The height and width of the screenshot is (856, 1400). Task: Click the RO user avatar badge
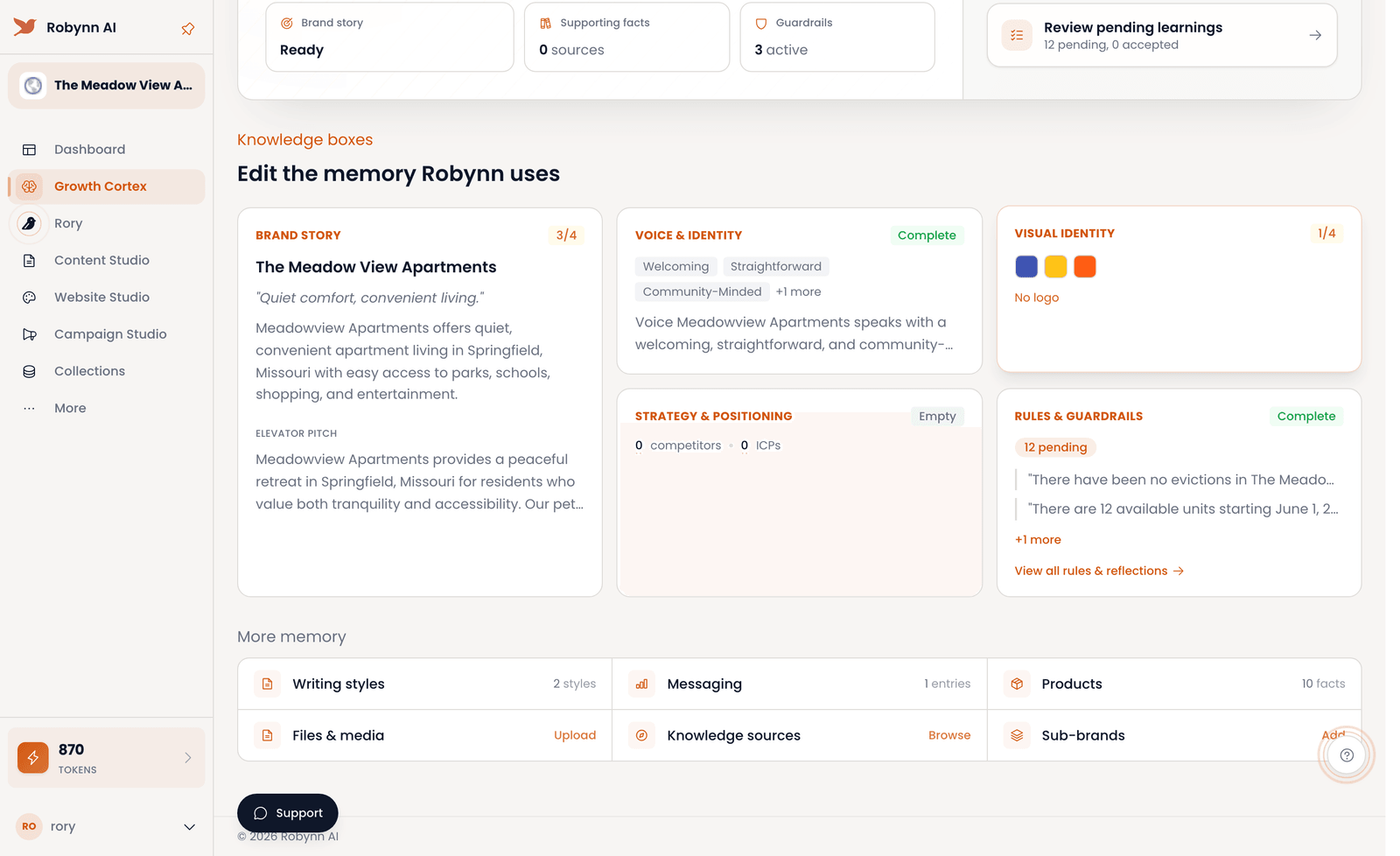pos(29,826)
